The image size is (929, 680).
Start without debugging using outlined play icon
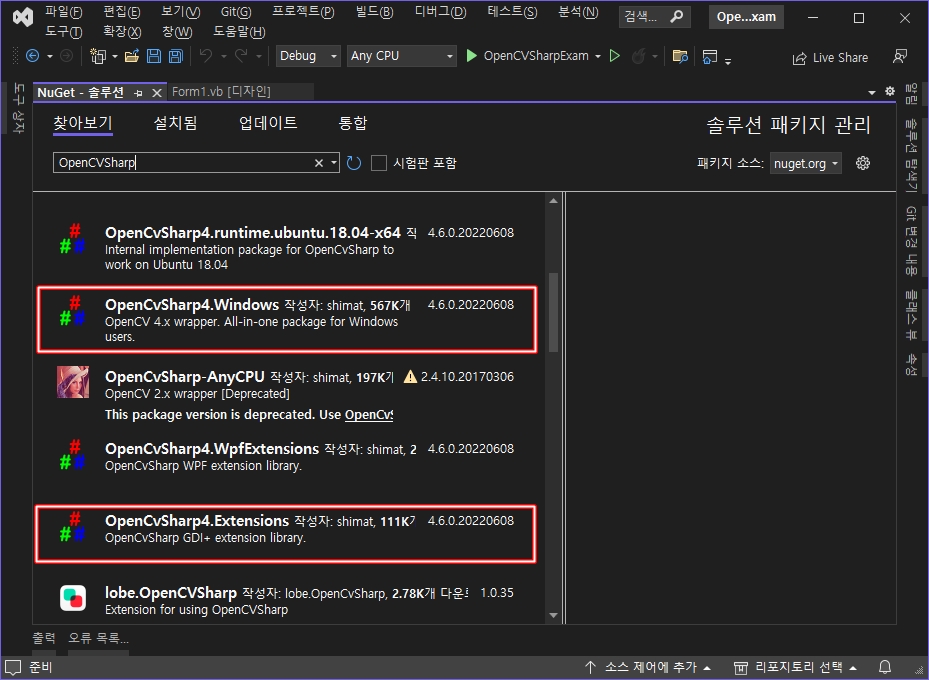(614, 56)
